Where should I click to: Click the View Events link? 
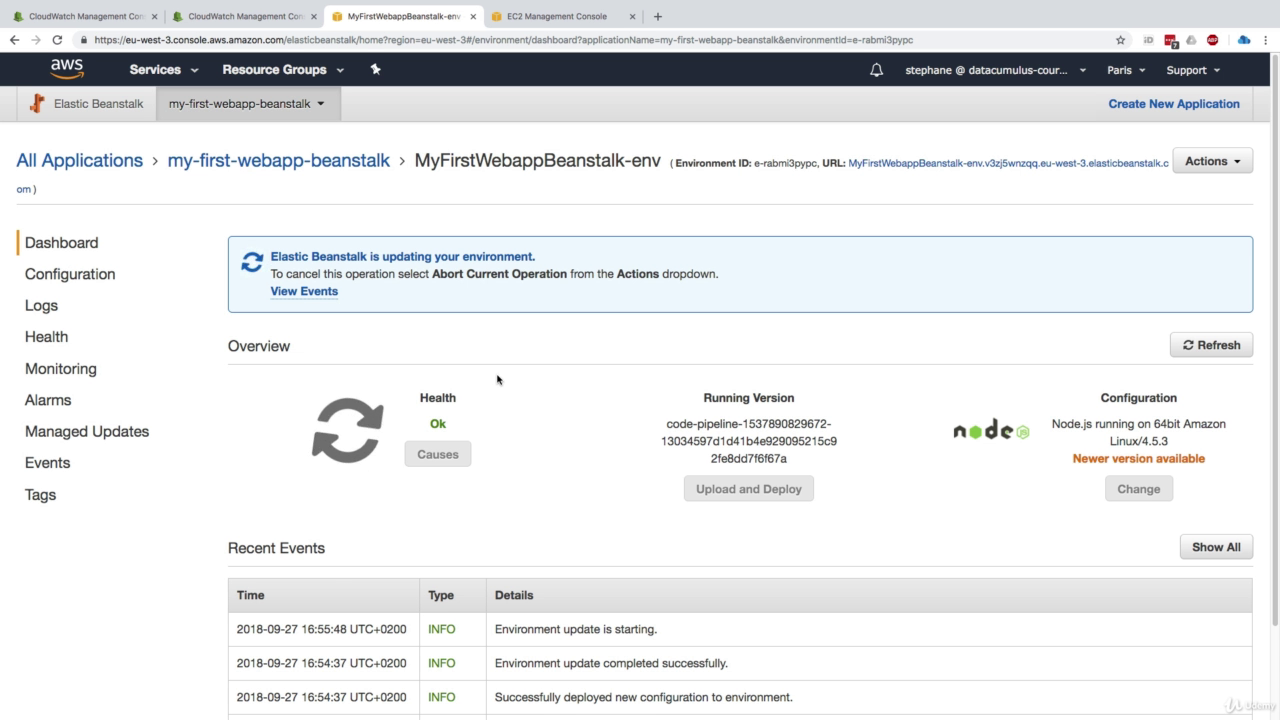coord(304,292)
